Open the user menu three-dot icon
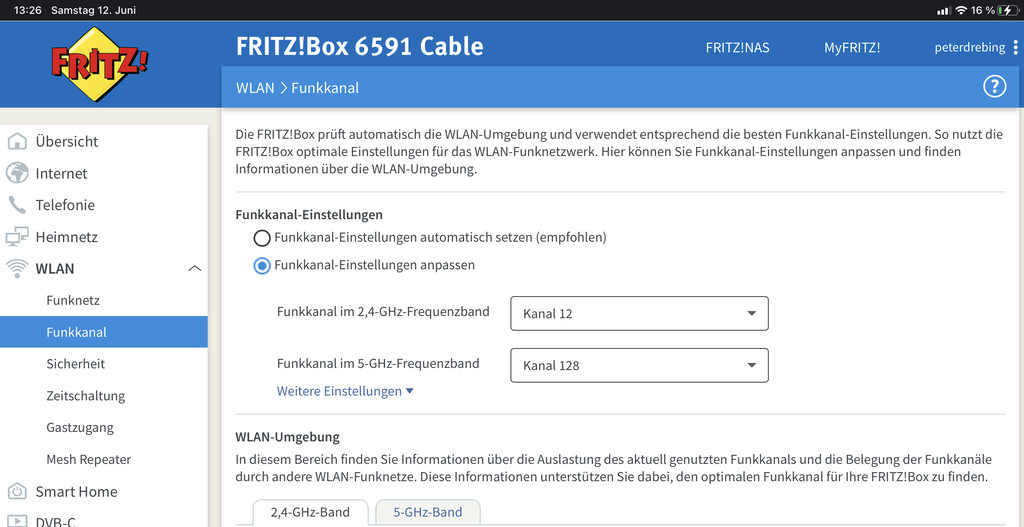1024x527 pixels. 1015,48
